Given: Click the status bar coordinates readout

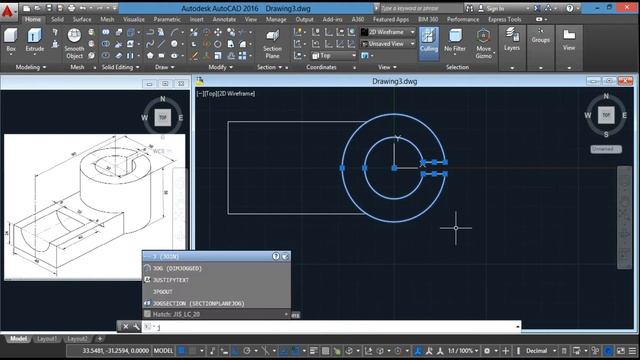Looking at the screenshot, I should tap(116, 351).
